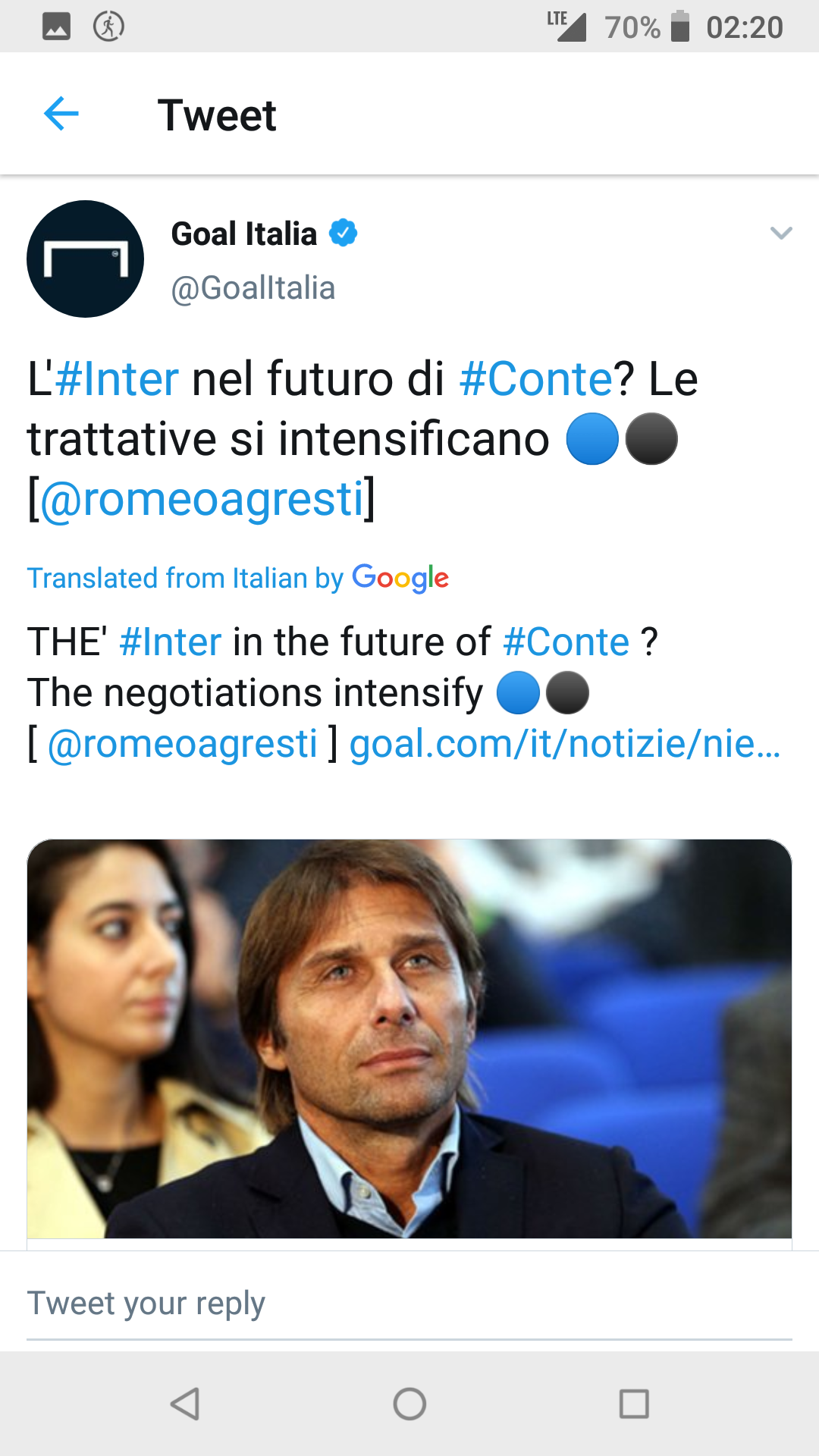Tap Translated from Italian by Google
819x1456 pixels.
(238, 578)
